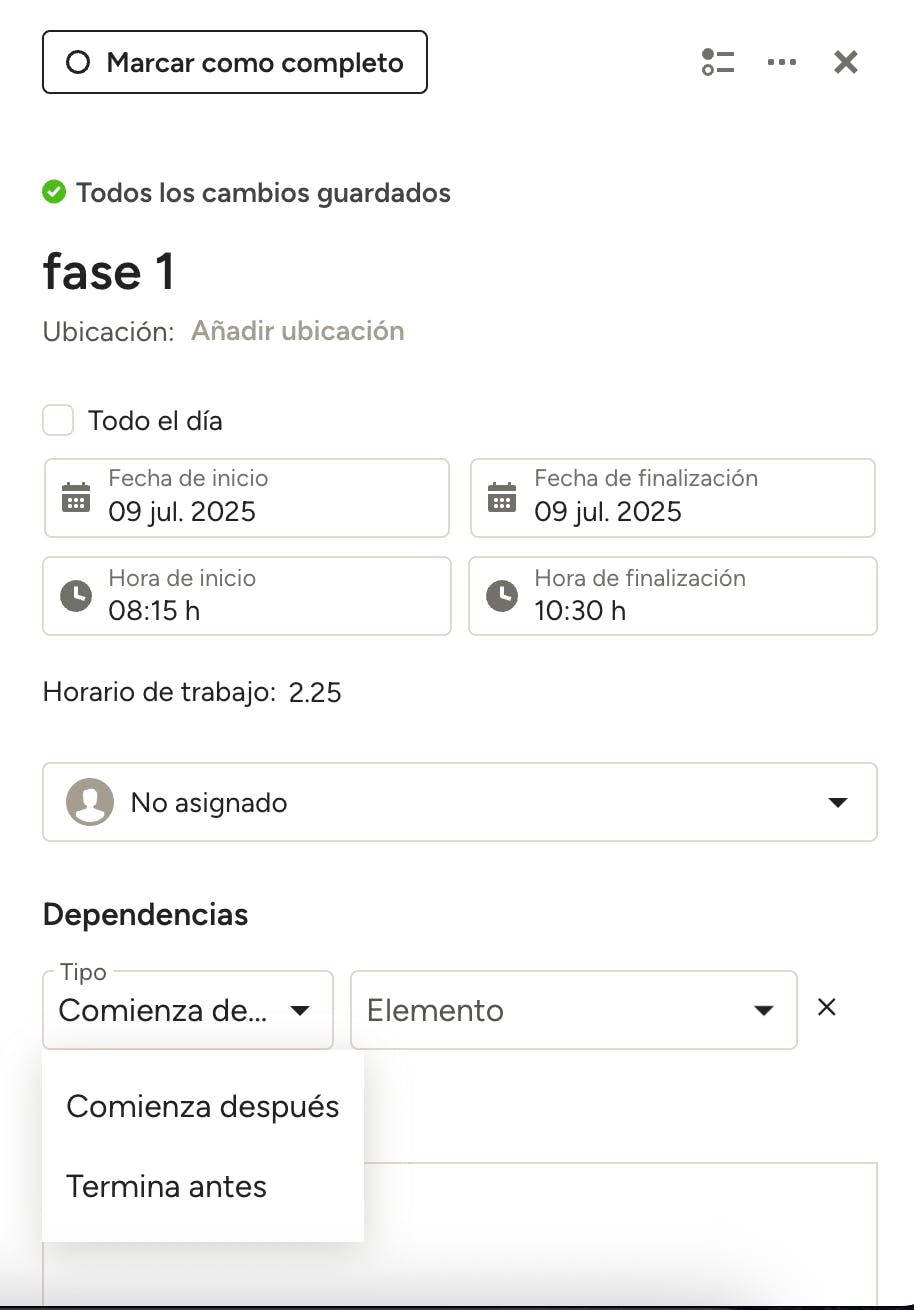Edit the Fecha de finalización field
The height and width of the screenshot is (1310, 914).
pos(672,498)
